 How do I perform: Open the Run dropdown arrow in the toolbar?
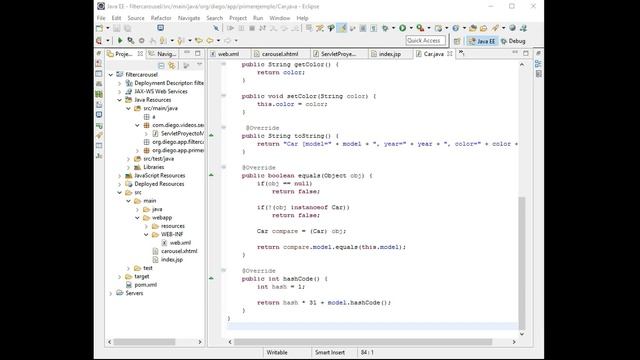point(411,28)
